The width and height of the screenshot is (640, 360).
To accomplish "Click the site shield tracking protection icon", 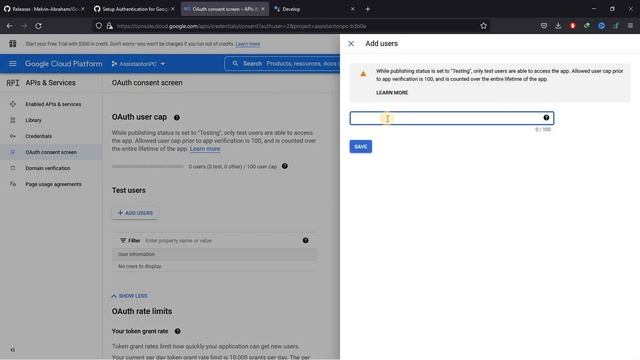I will [x=99, y=26].
